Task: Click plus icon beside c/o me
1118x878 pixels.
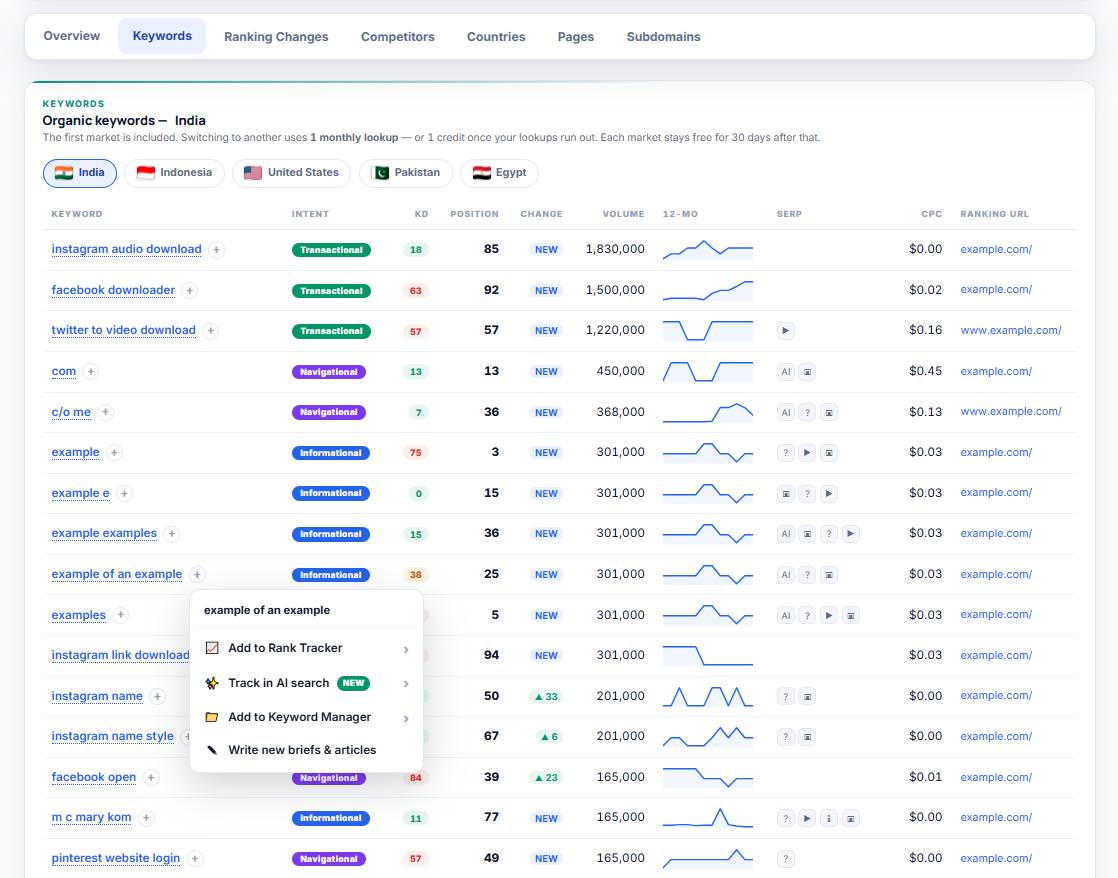Action: click(x=106, y=412)
